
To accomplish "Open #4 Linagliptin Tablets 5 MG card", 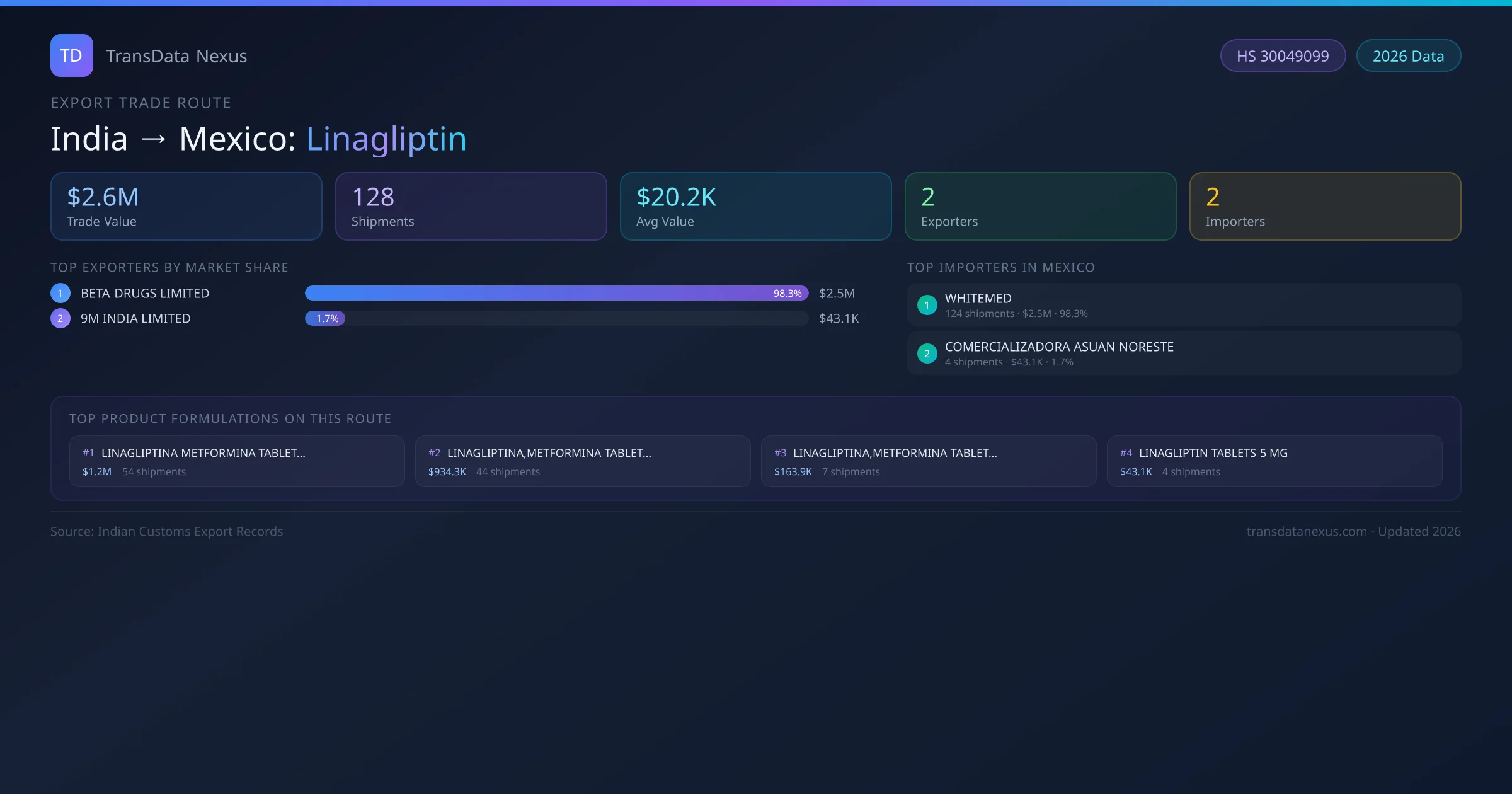I will point(1274,461).
